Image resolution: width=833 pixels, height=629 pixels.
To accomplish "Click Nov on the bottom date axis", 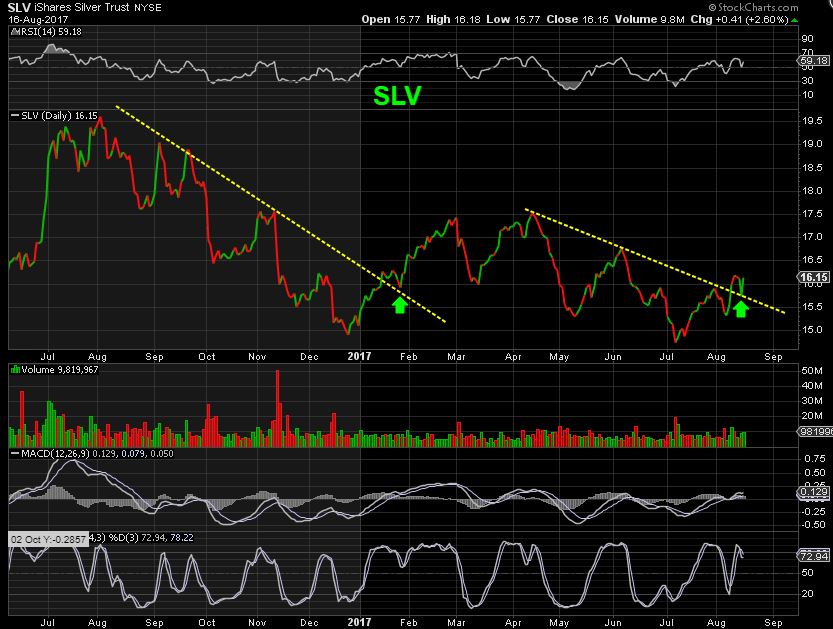I will pyautogui.click(x=257, y=622).
